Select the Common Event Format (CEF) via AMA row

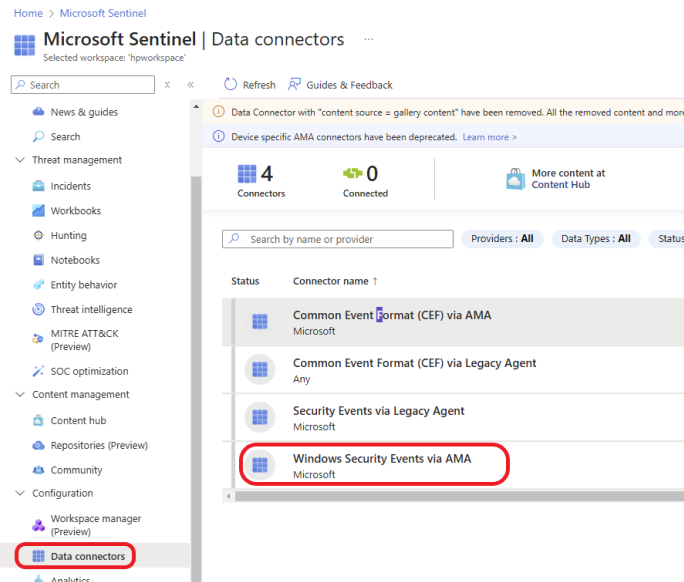click(453, 322)
